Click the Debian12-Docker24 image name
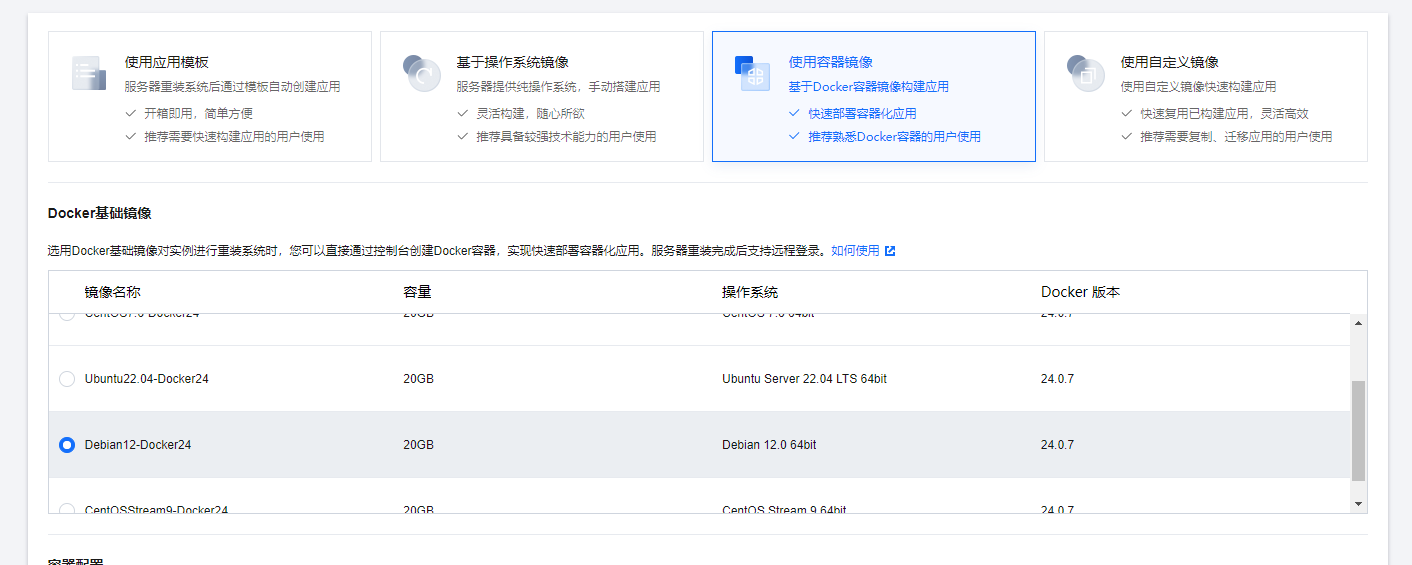 tap(138, 445)
